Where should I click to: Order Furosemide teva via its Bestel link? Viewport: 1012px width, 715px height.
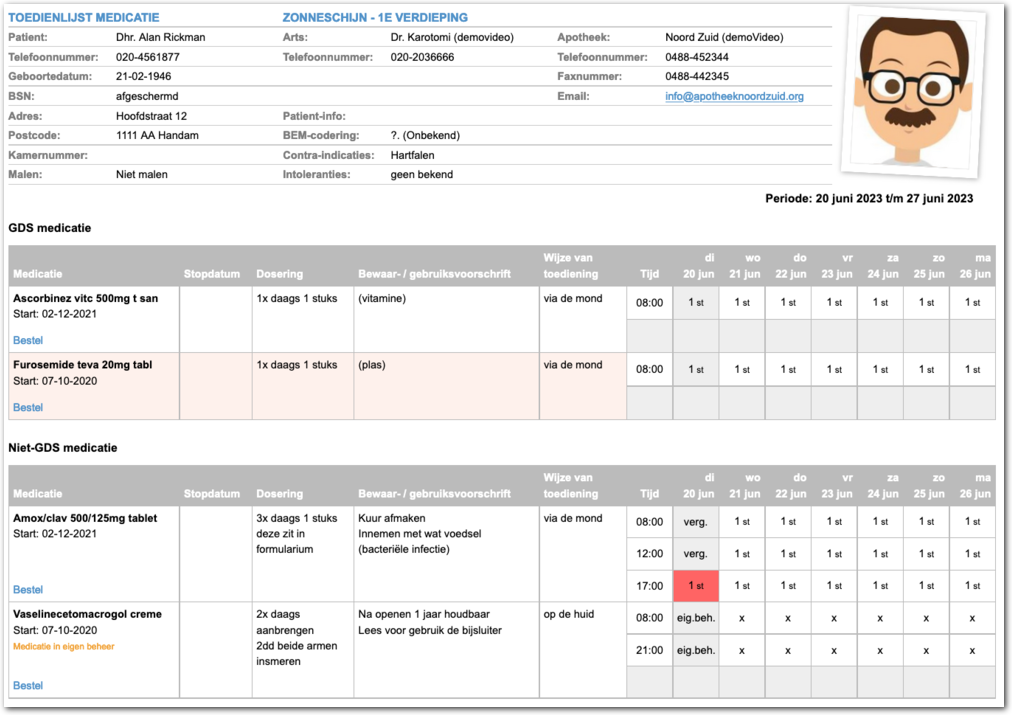point(28,408)
